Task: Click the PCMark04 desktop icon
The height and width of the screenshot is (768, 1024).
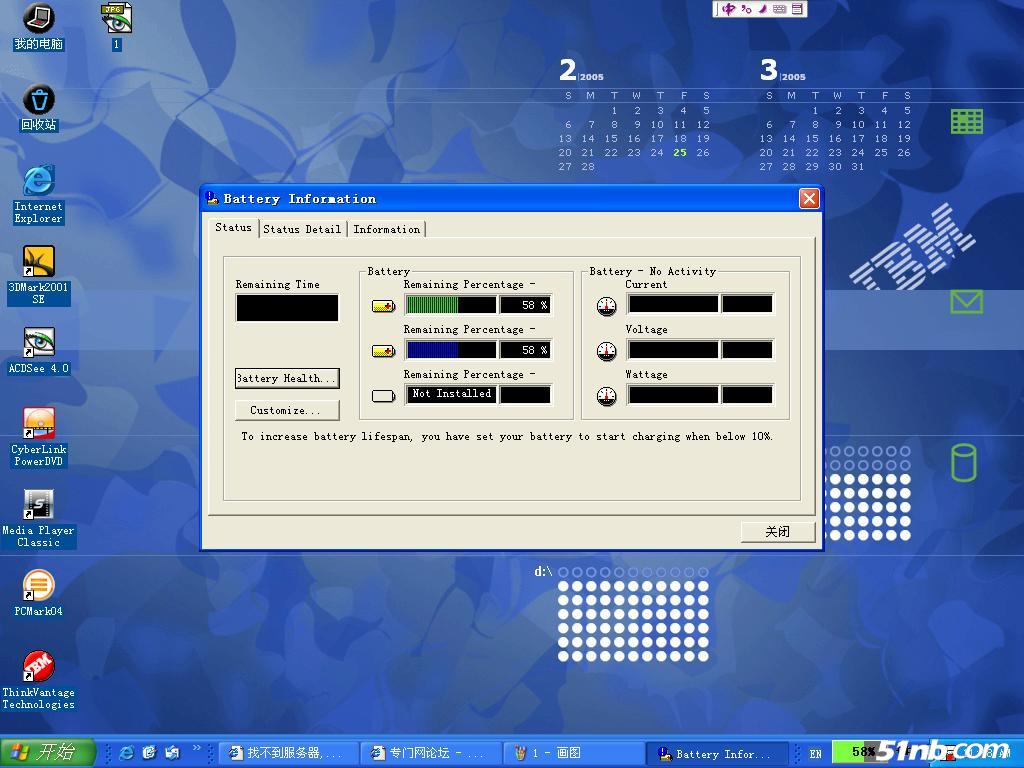Action: (38, 586)
